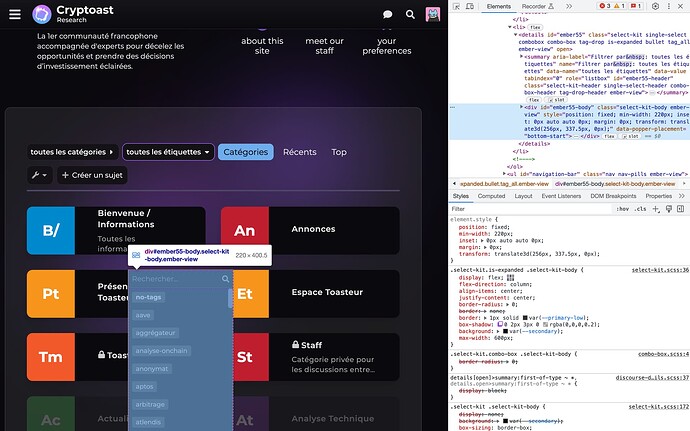Activate the DevTools element inspector icon

(456, 6)
